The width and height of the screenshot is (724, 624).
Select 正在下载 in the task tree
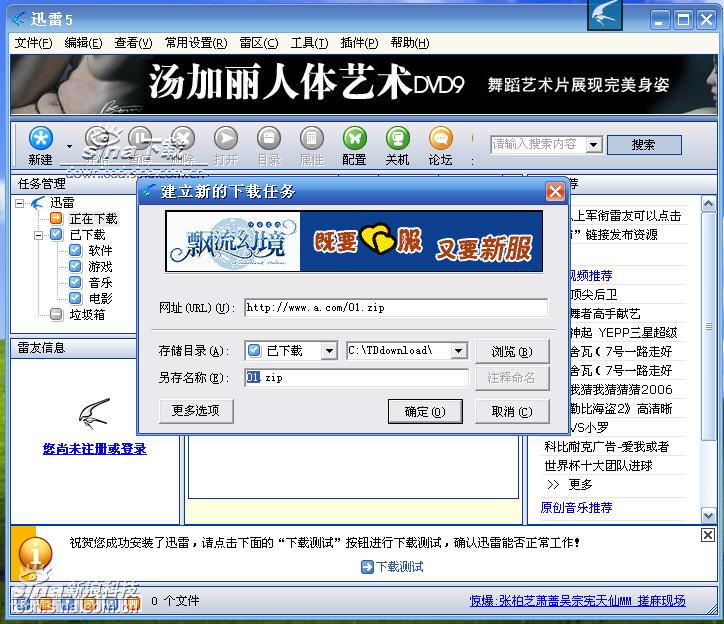pyautogui.click(x=93, y=218)
